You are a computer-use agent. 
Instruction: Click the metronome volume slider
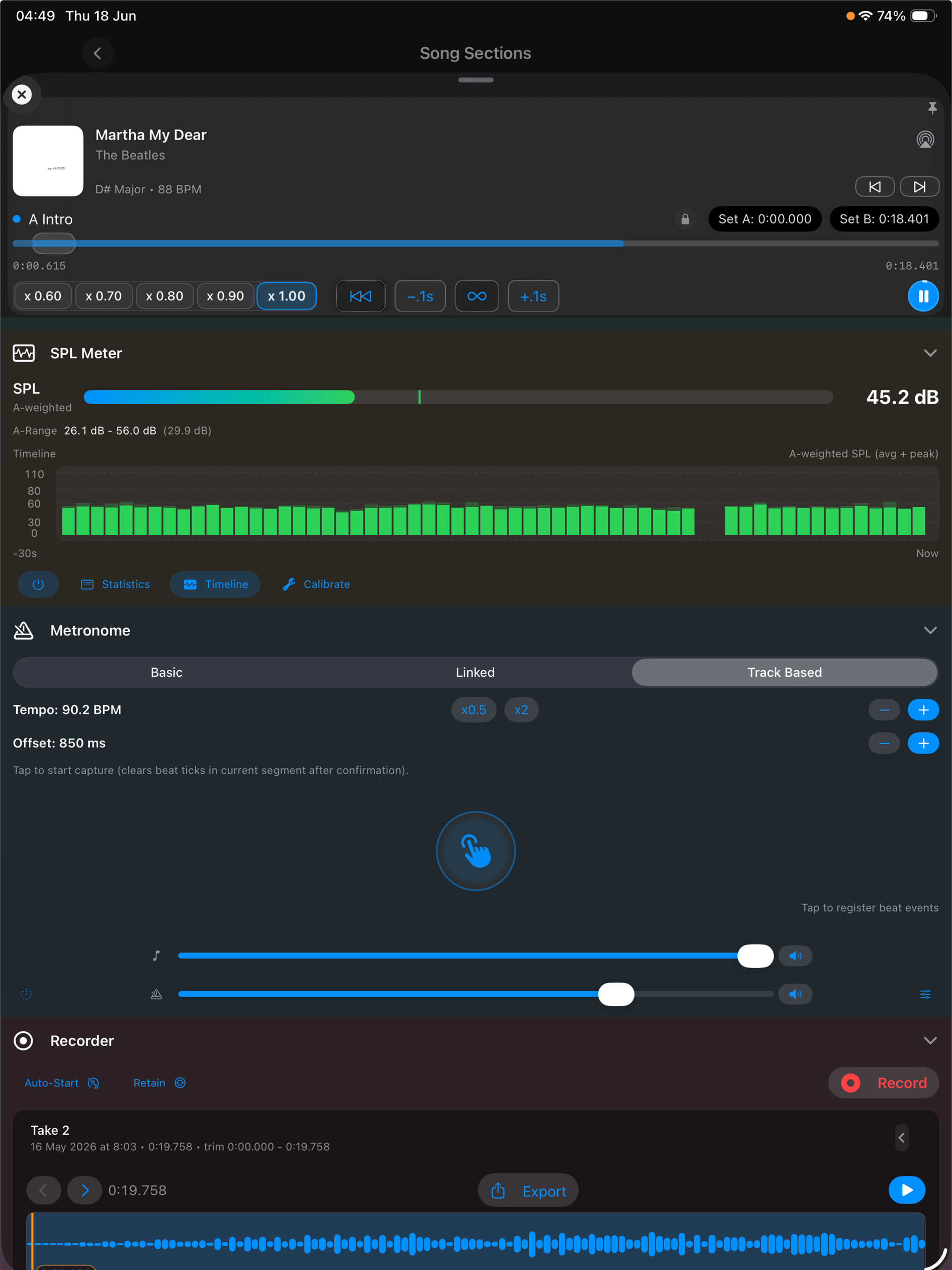tap(476, 994)
